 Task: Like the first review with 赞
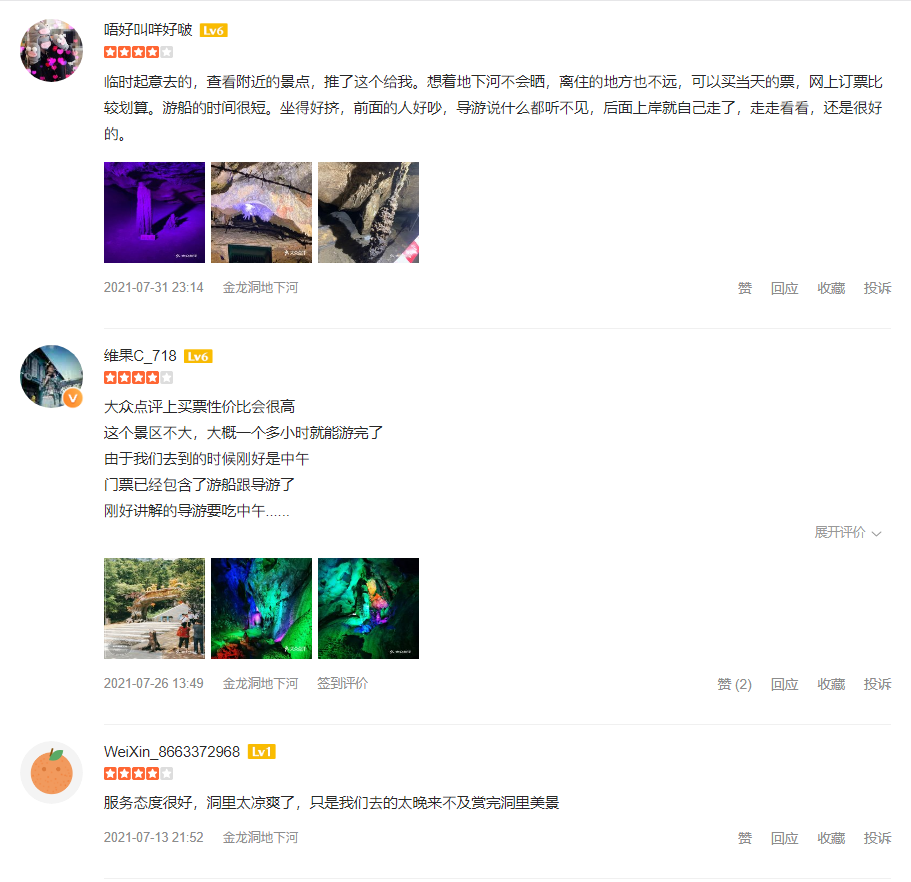[x=744, y=288]
